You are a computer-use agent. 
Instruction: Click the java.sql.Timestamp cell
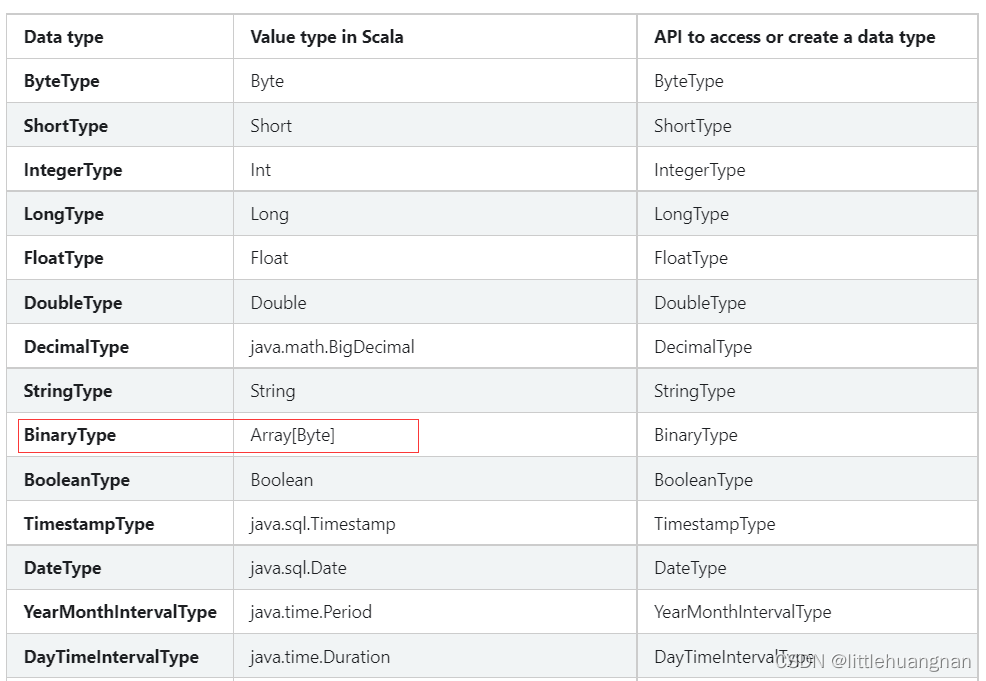pos(323,524)
